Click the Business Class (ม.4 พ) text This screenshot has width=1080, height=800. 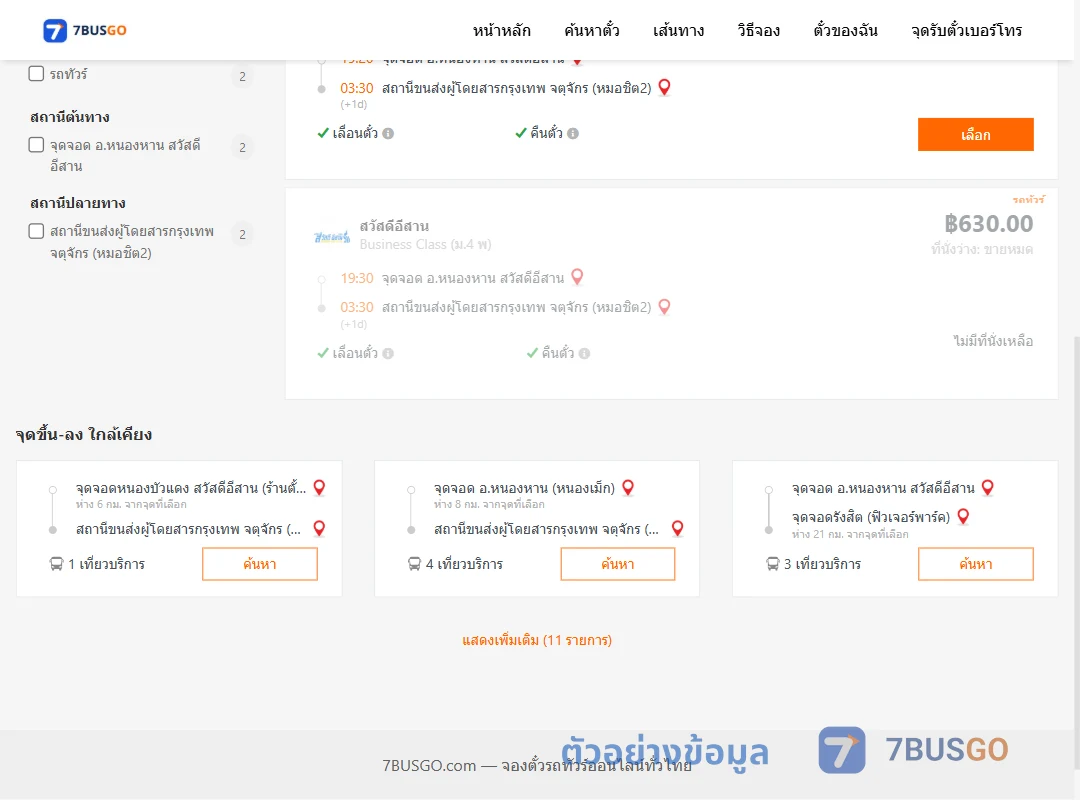click(x=425, y=245)
